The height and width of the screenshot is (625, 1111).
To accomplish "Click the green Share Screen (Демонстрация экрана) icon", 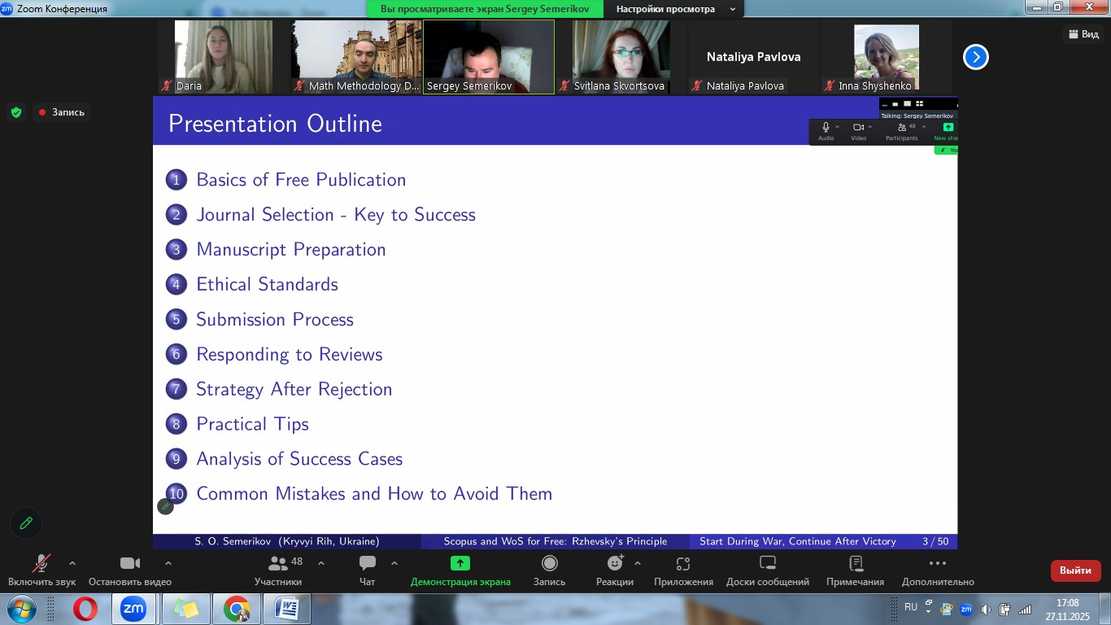I will [x=460, y=564].
